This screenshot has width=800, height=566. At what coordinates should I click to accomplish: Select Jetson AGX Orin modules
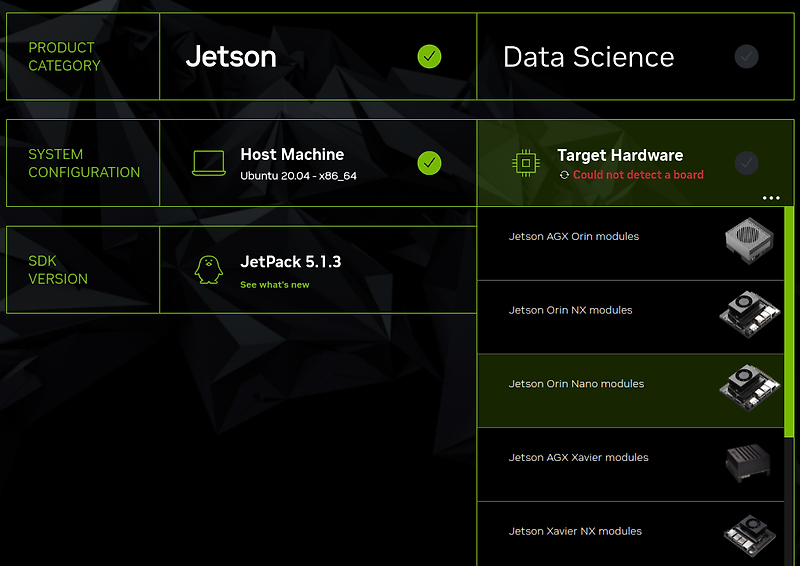tap(630, 243)
